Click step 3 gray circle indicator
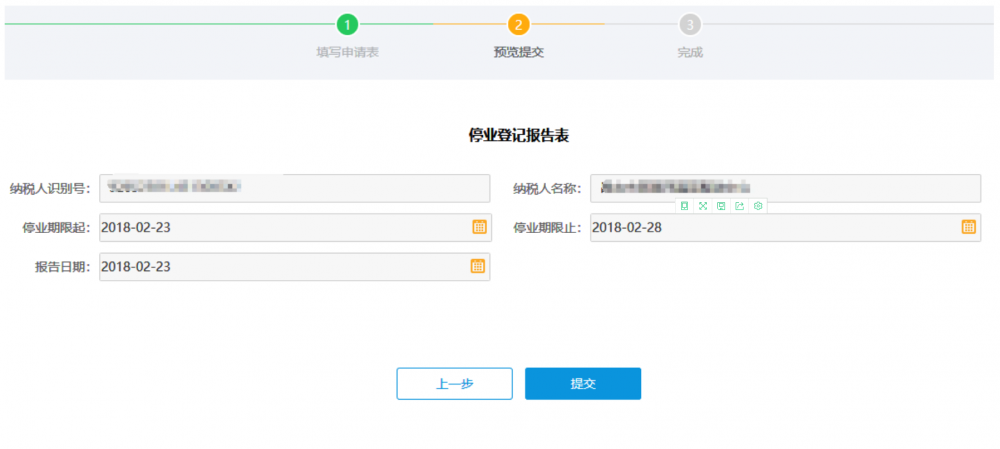The height and width of the screenshot is (449, 1000). 689,24
